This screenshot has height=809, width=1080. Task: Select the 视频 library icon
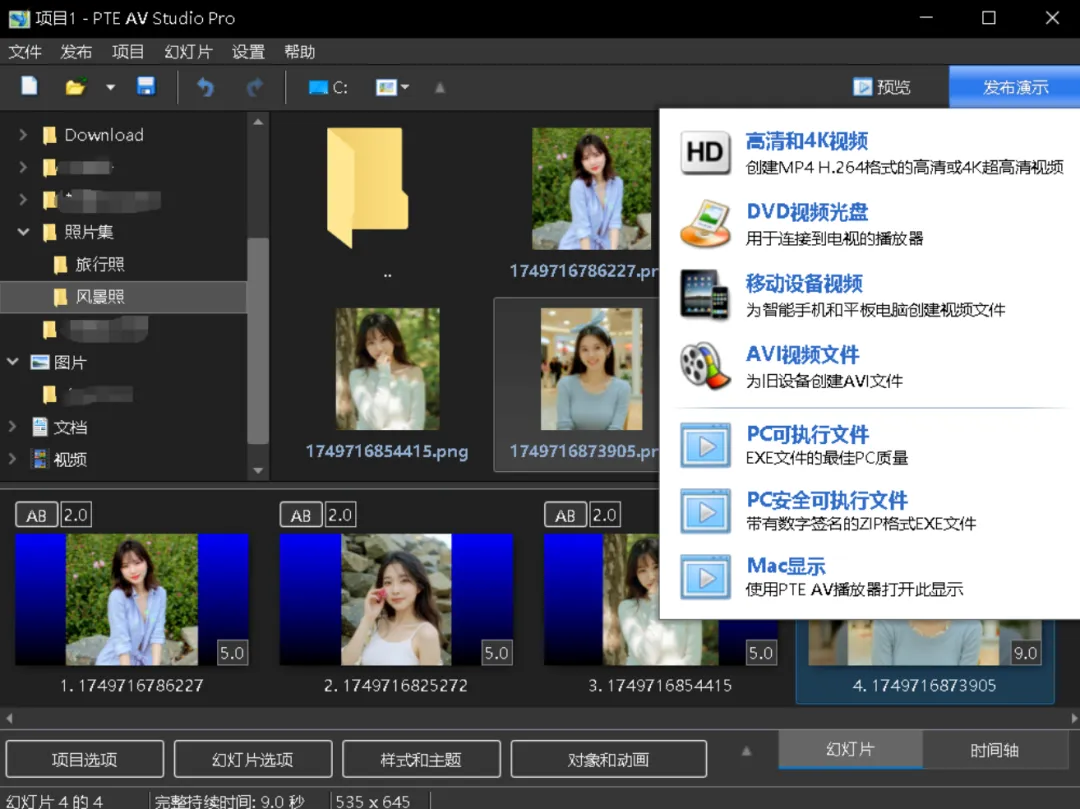tap(40, 459)
